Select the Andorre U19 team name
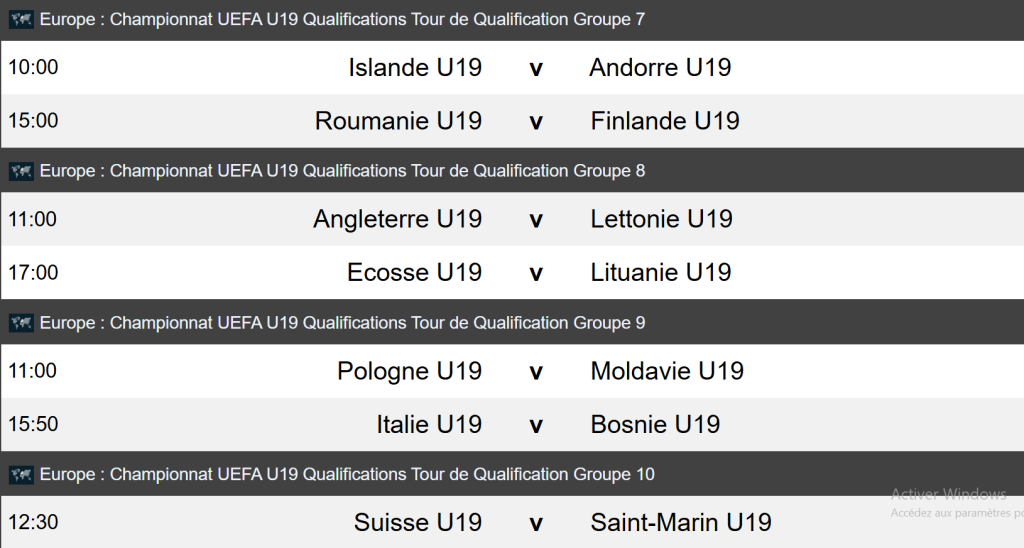1024x548 pixels. [660, 68]
